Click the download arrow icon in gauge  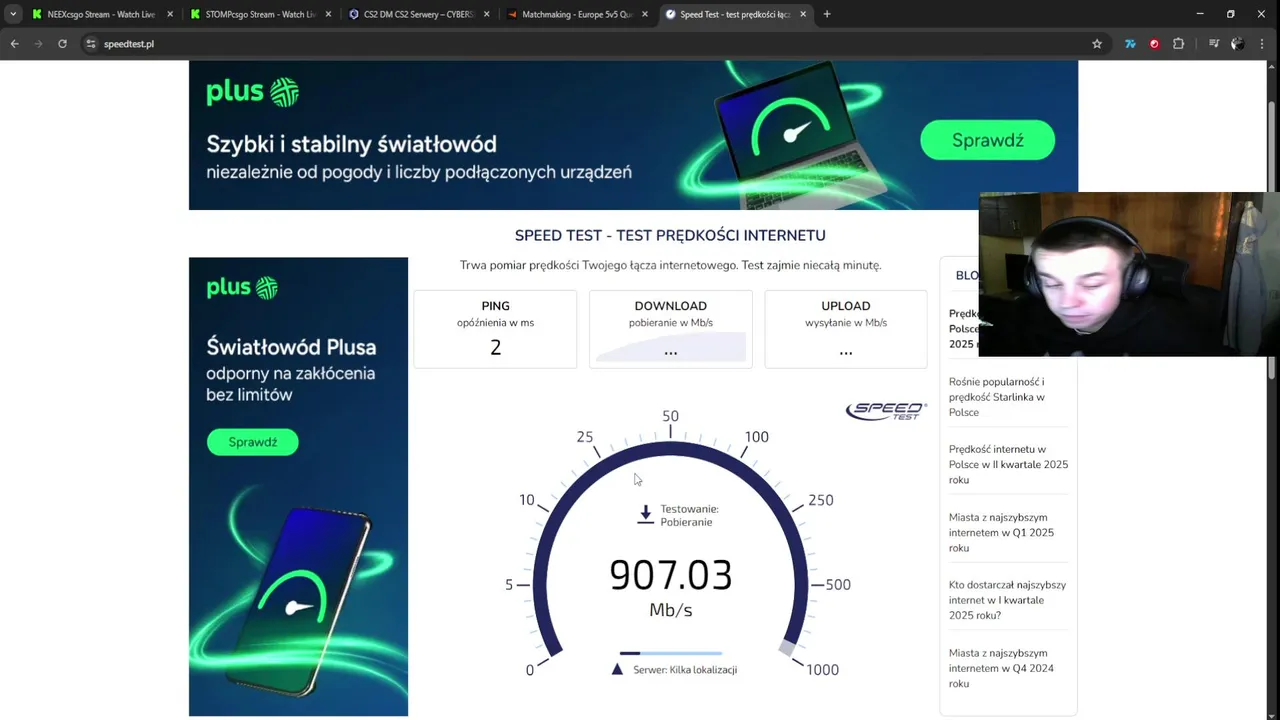645,515
